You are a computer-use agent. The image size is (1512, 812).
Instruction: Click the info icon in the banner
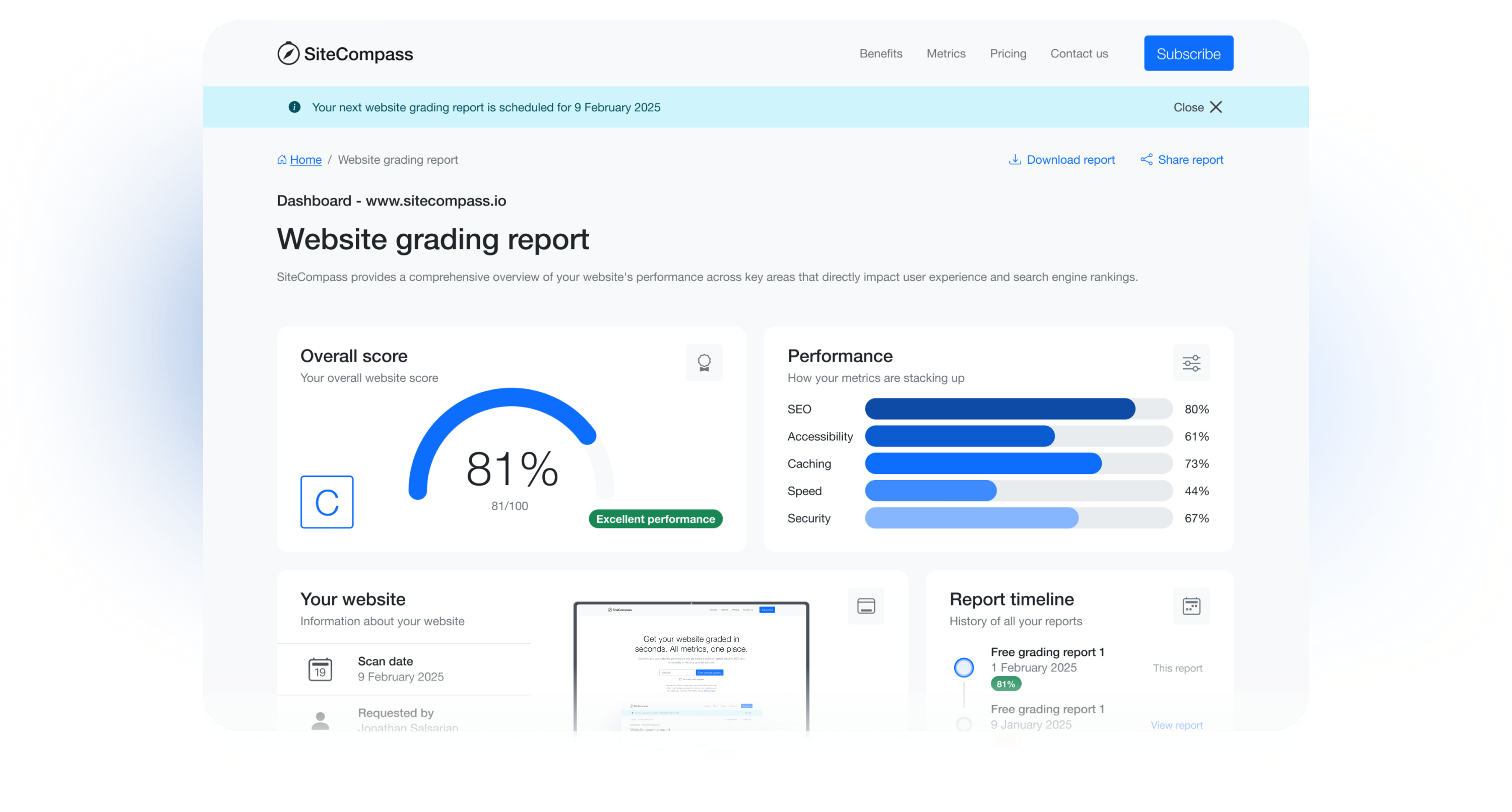(x=295, y=107)
